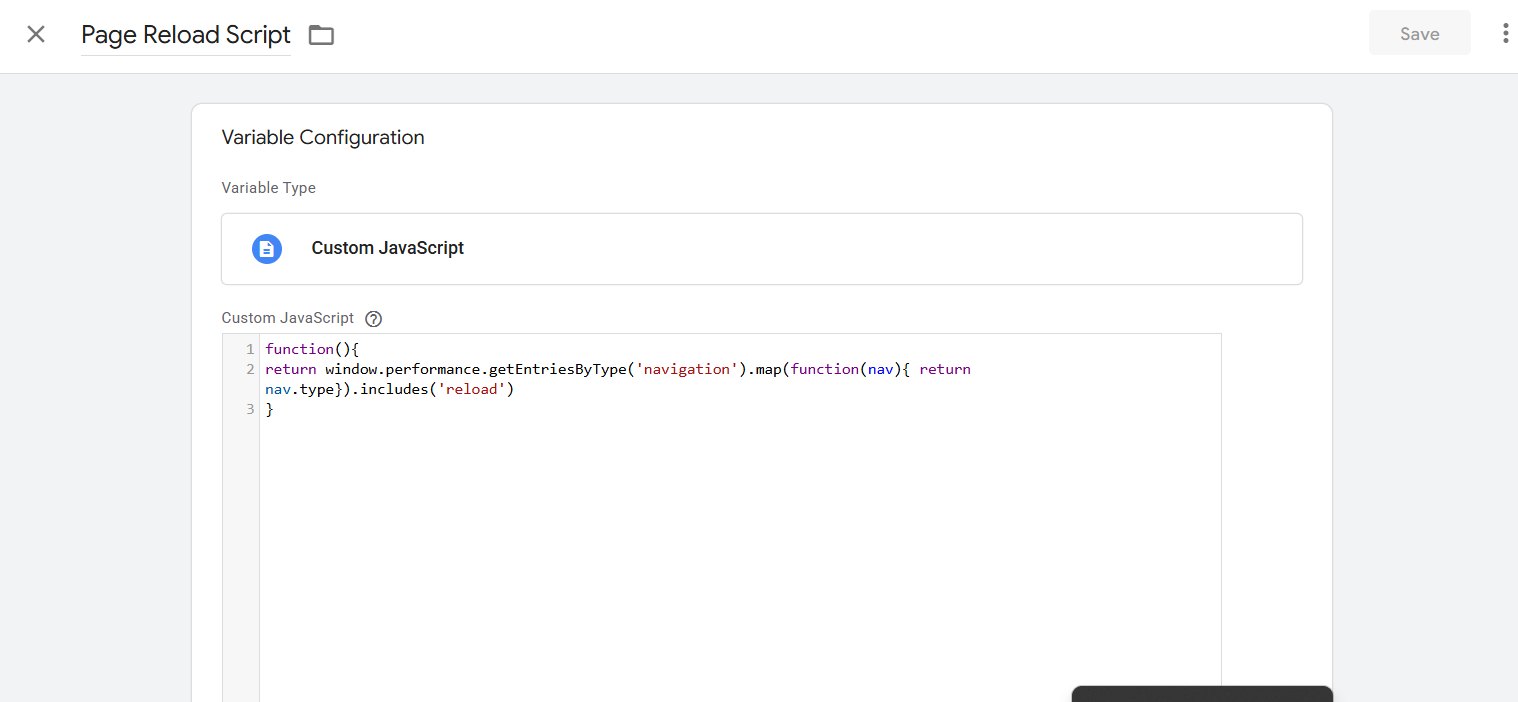Open the three-dot more actions menu
The image size is (1518, 702).
1505,34
